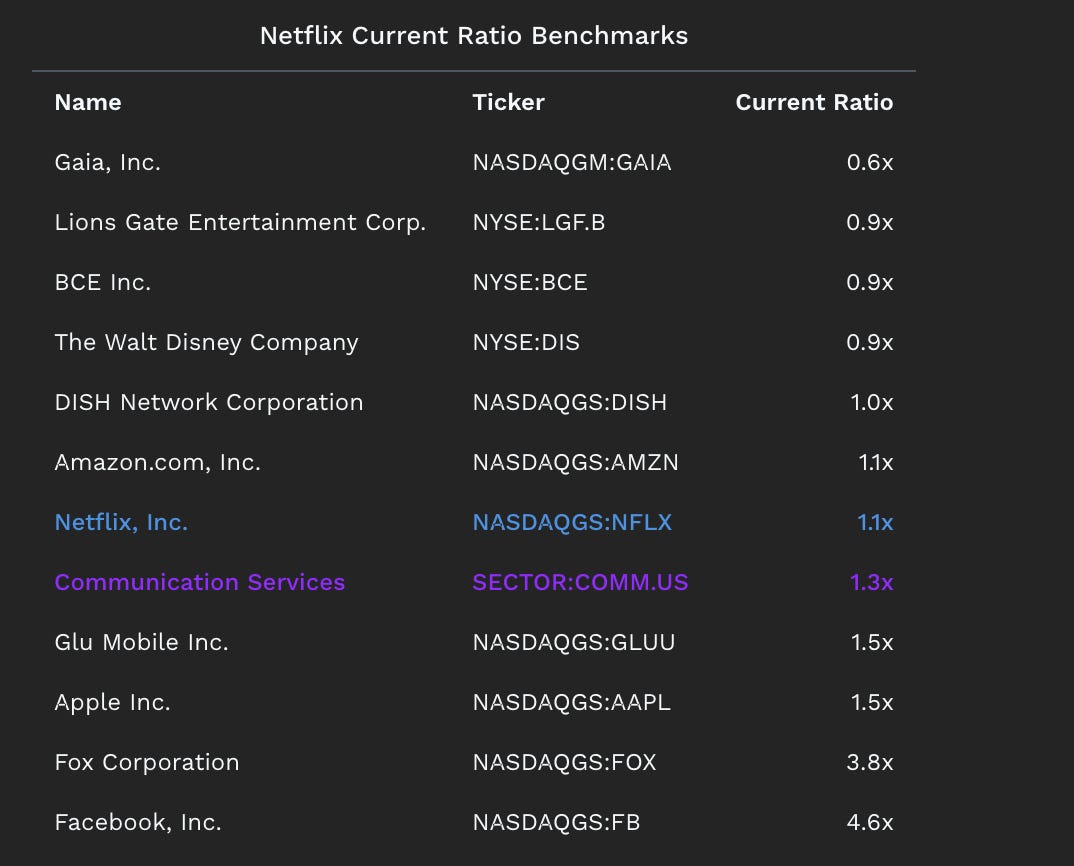The width and height of the screenshot is (1074, 866).
Task: Click Netflix's 1.1x ratio value
Action: [876, 522]
